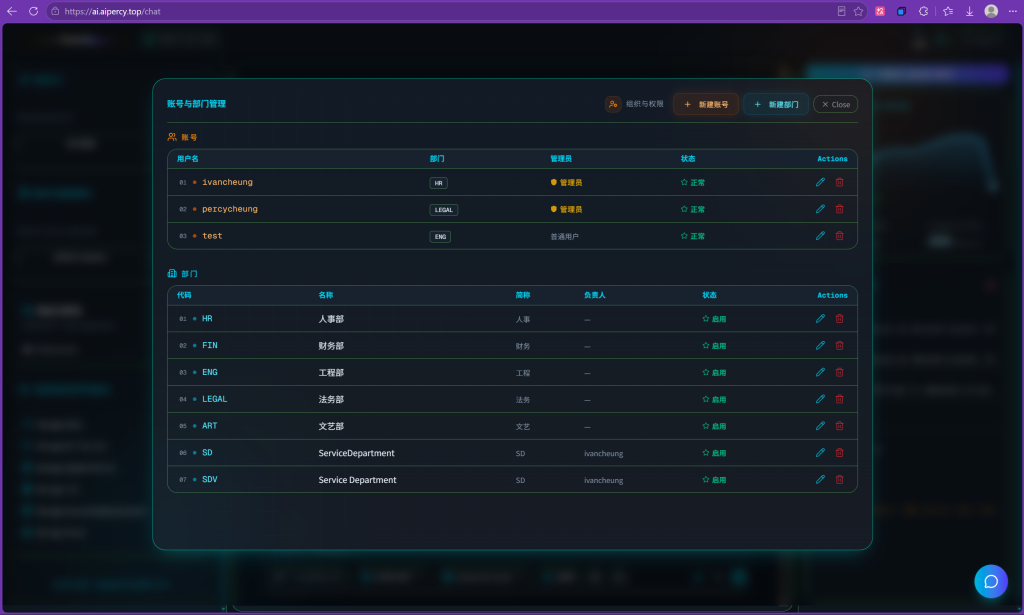Image resolution: width=1024 pixels, height=615 pixels.
Task: Open 组织与权限 settings
Action: pyautogui.click(x=635, y=104)
